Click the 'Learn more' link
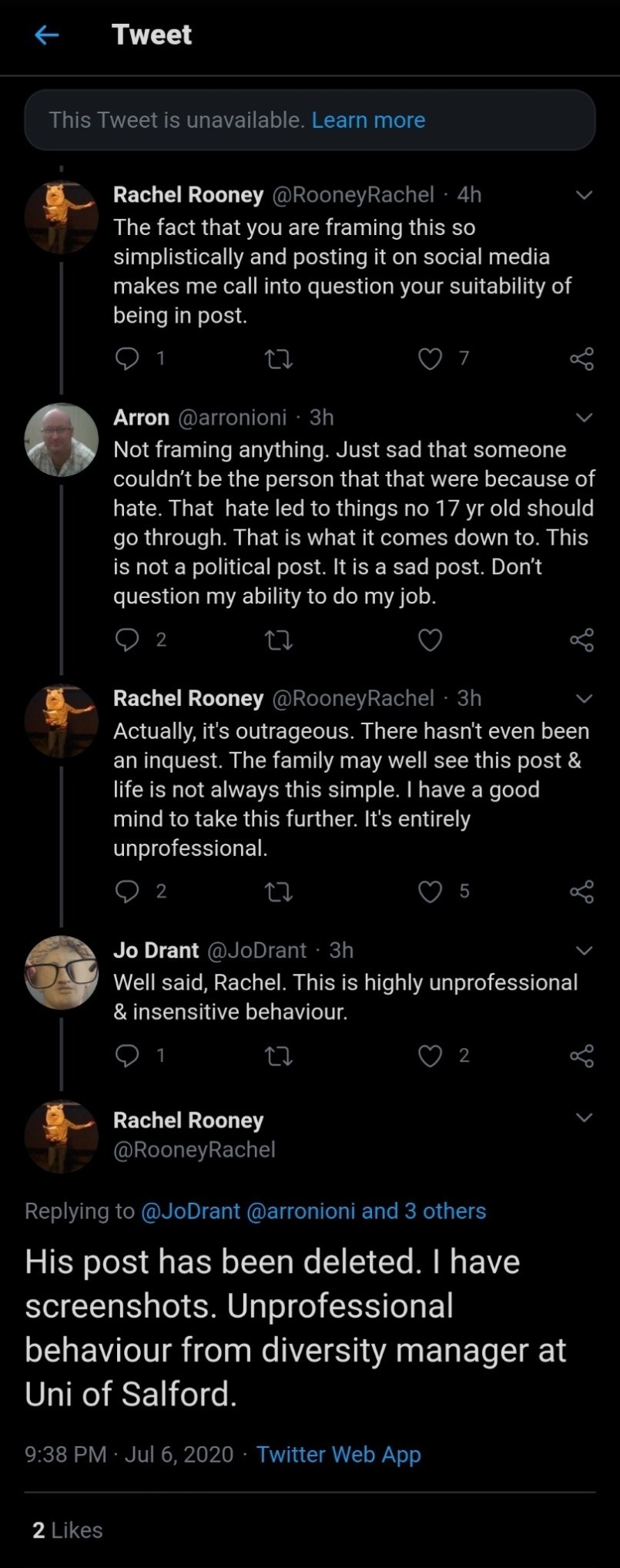 [368, 120]
